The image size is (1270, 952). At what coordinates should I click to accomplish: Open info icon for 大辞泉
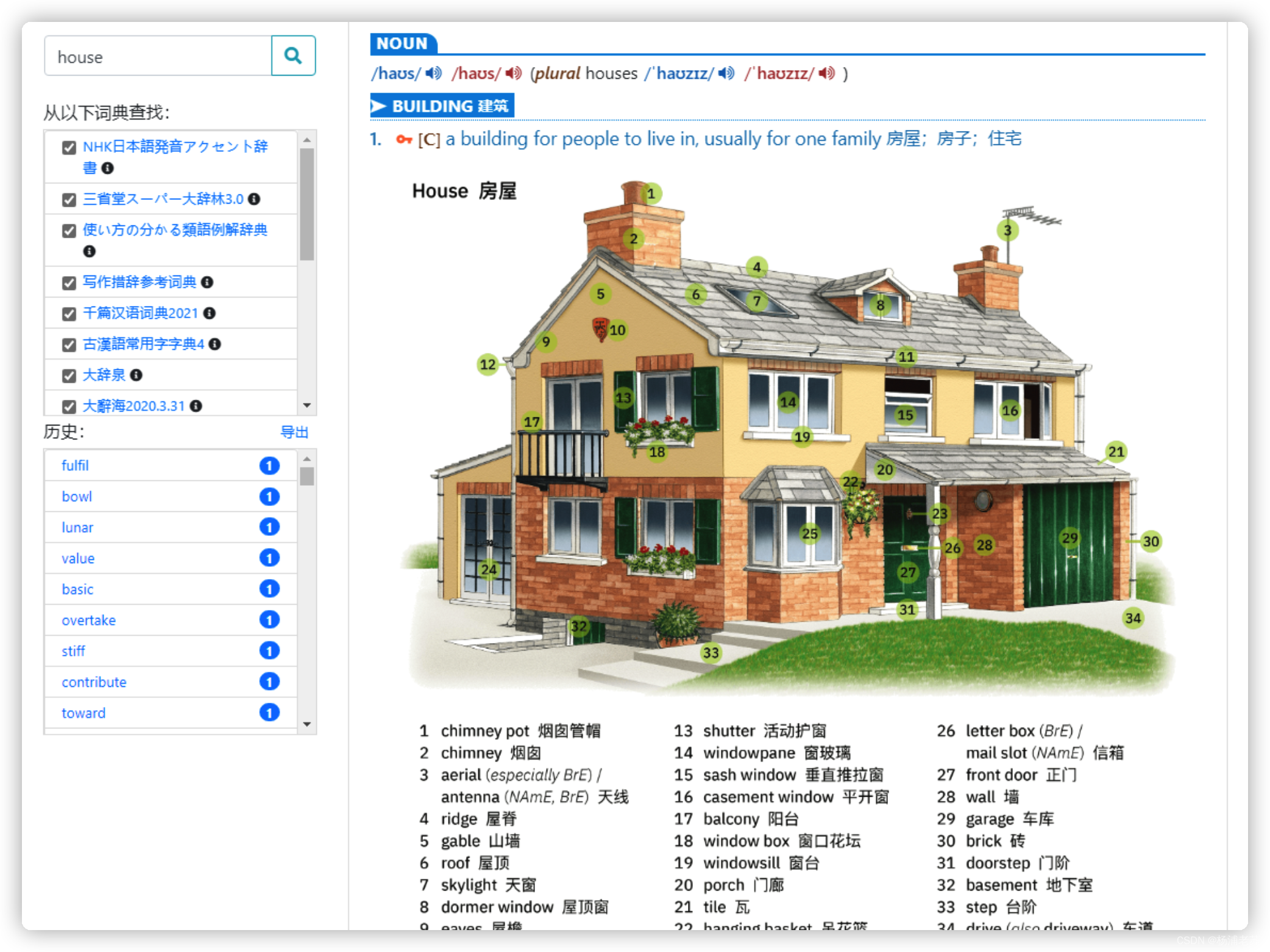(137, 375)
